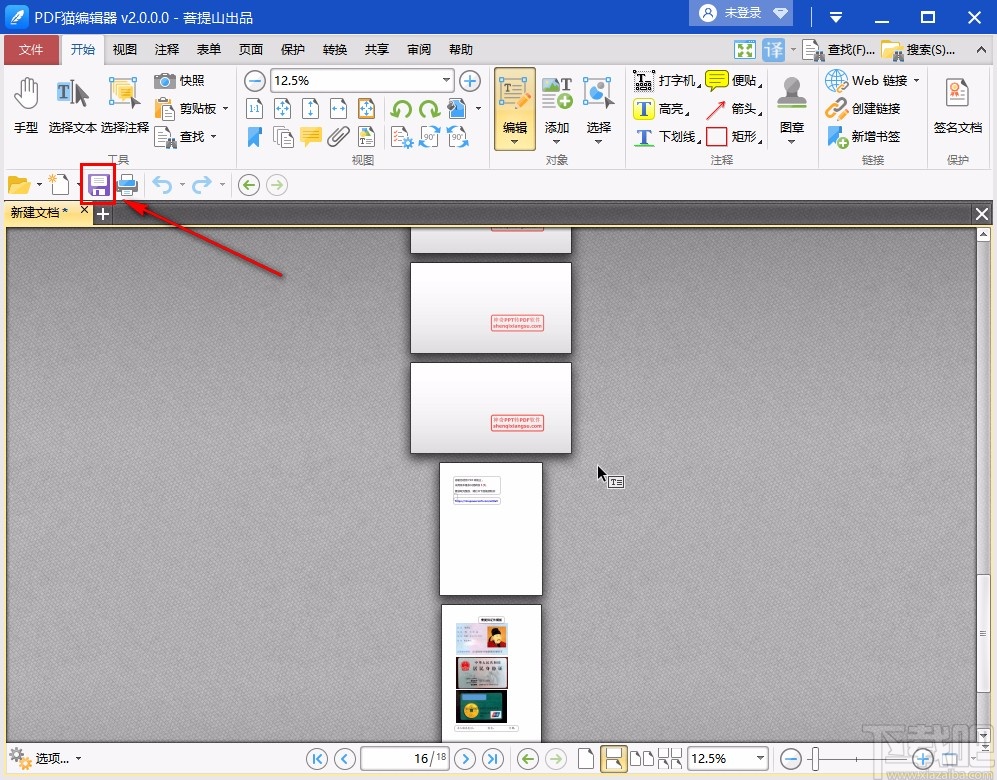
Task: Click the blue bookmark icon in View group
Action: pyautogui.click(x=254, y=137)
